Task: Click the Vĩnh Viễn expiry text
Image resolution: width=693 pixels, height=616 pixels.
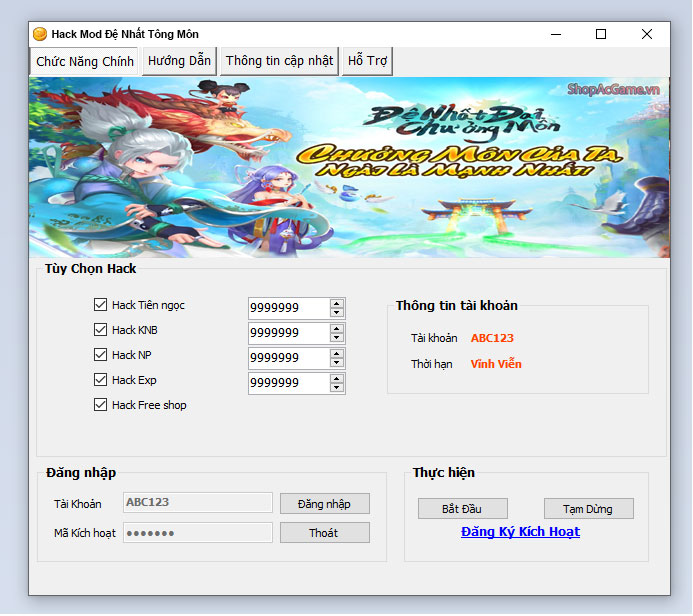Action: point(496,364)
